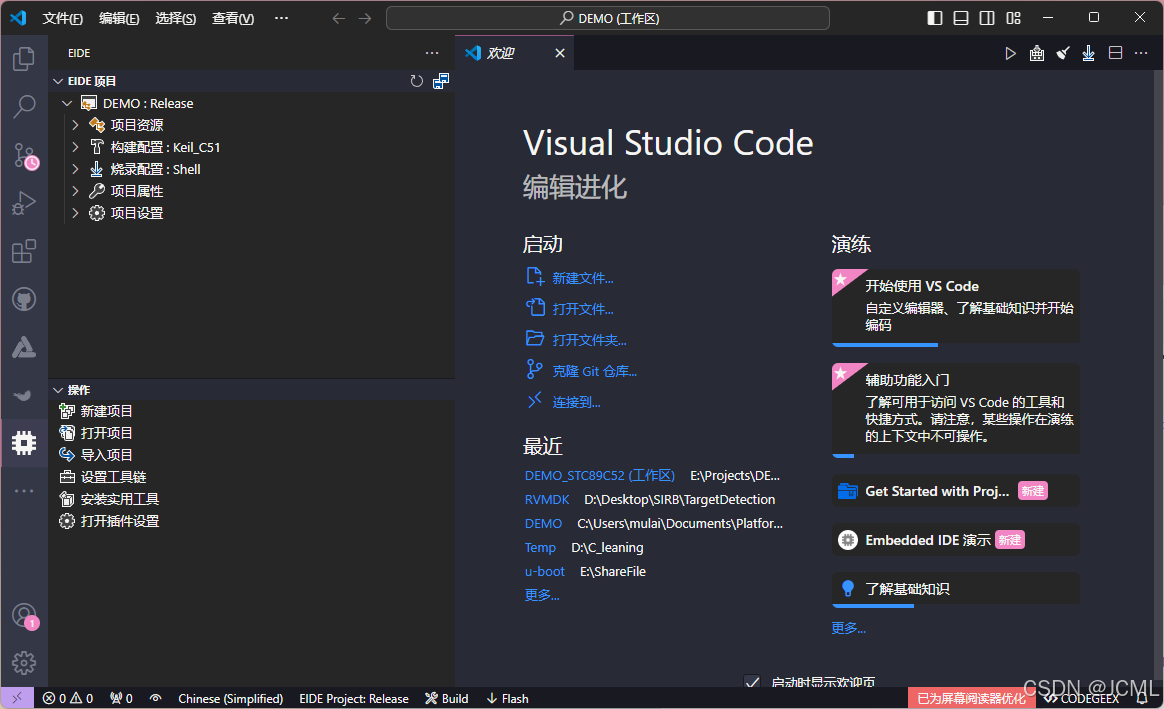Viewport: 1164px width, 709px height.
Task: Click 新建文件... link
Action: 583,278
